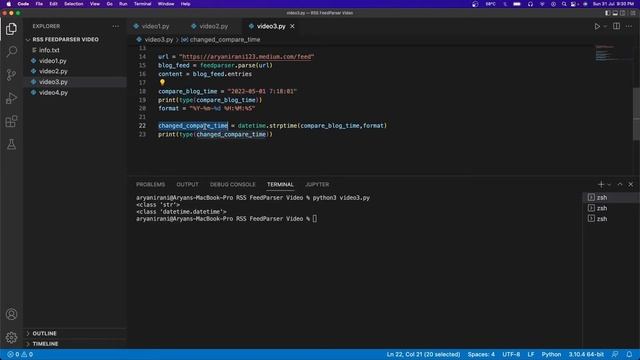This screenshot has height=360, width=640.
Task: Change end of line sequence LF
Action: coord(531,355)
